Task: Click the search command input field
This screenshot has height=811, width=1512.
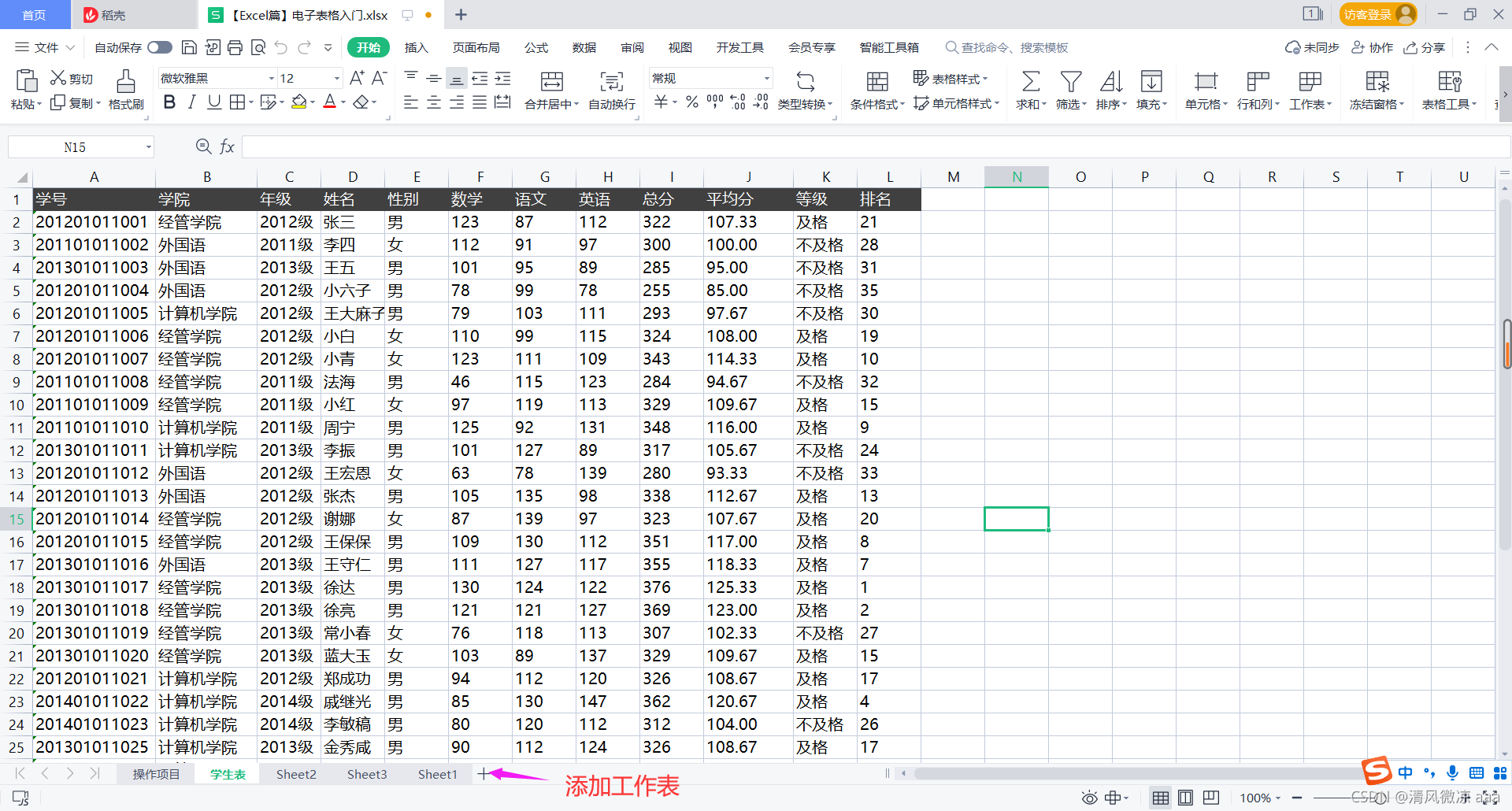Action: point(1014,47)
